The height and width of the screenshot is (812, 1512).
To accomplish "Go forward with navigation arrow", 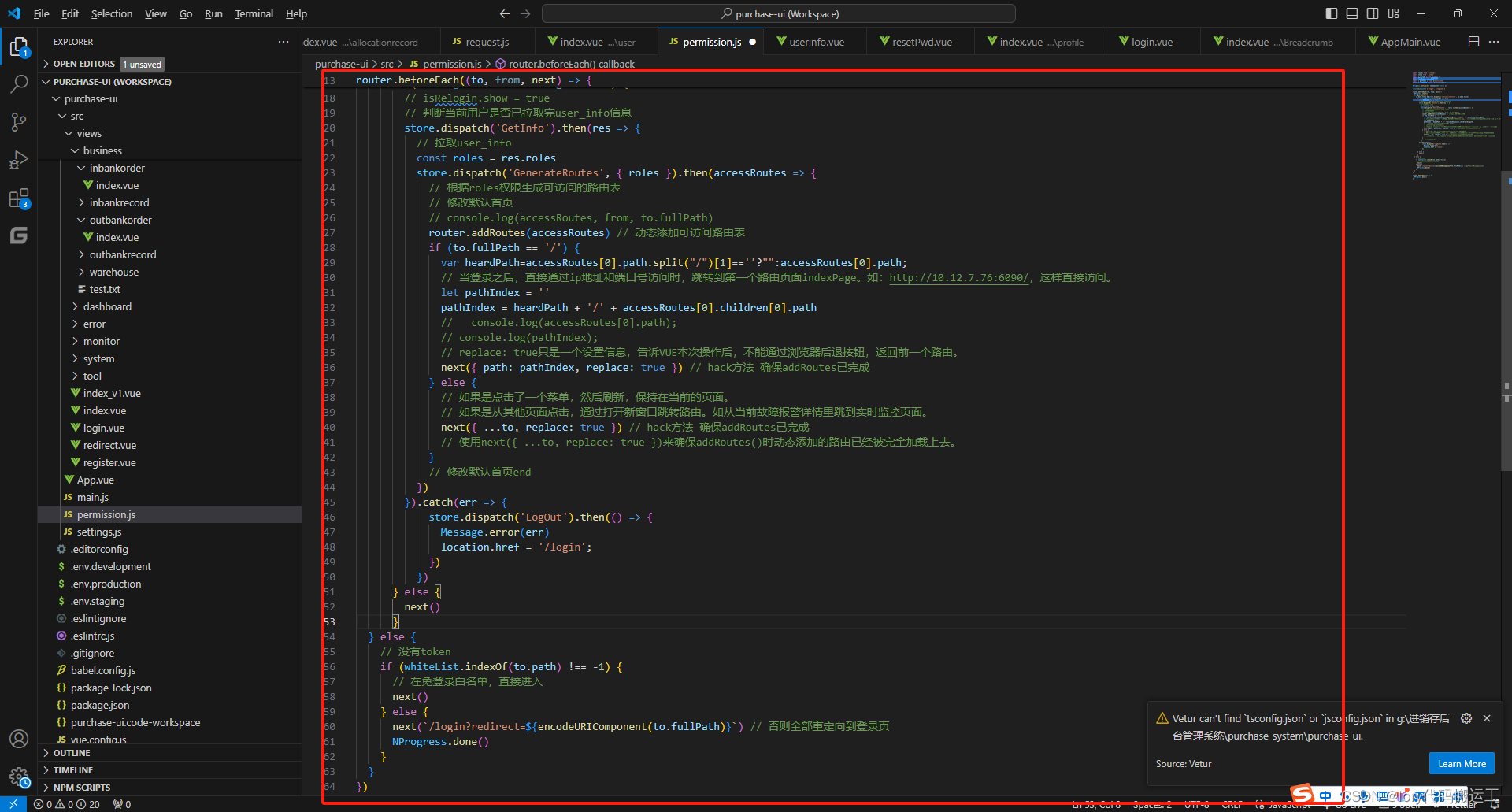I will [525, 13].
